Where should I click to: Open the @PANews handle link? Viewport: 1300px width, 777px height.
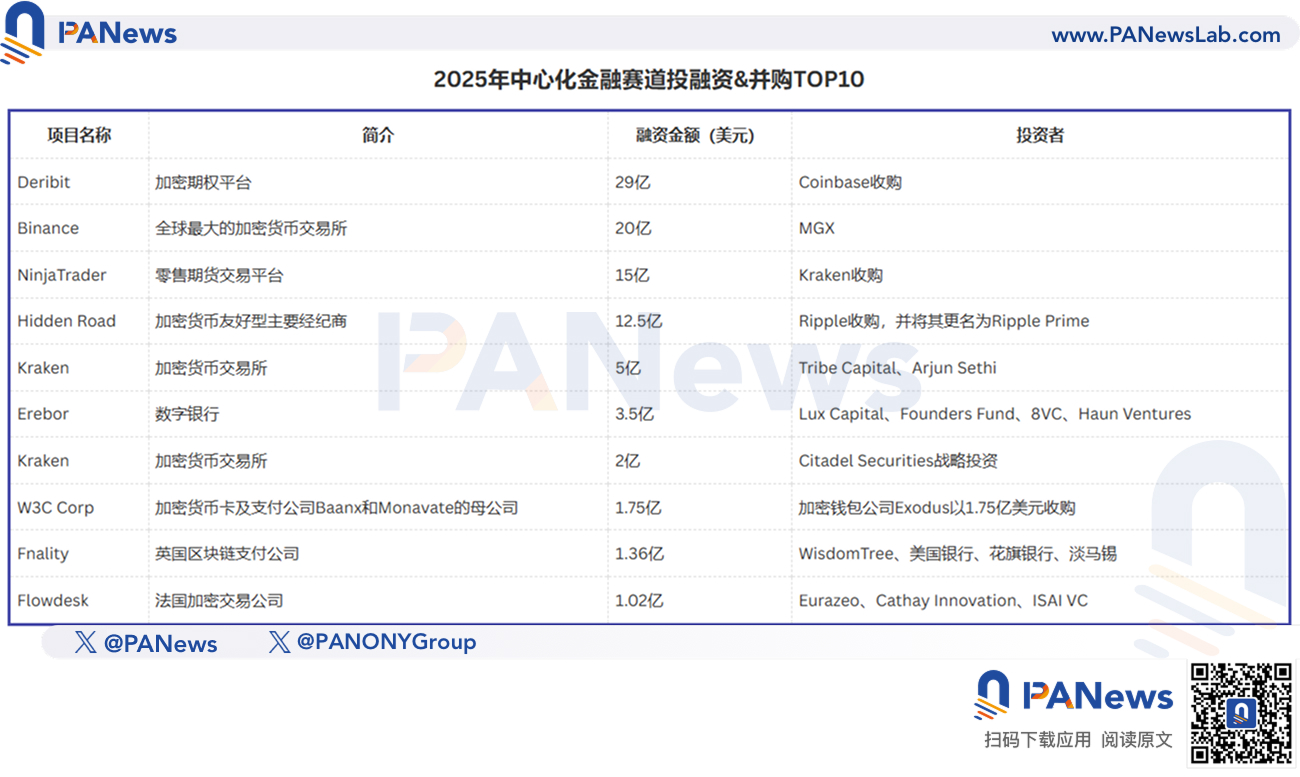point(160,643)
